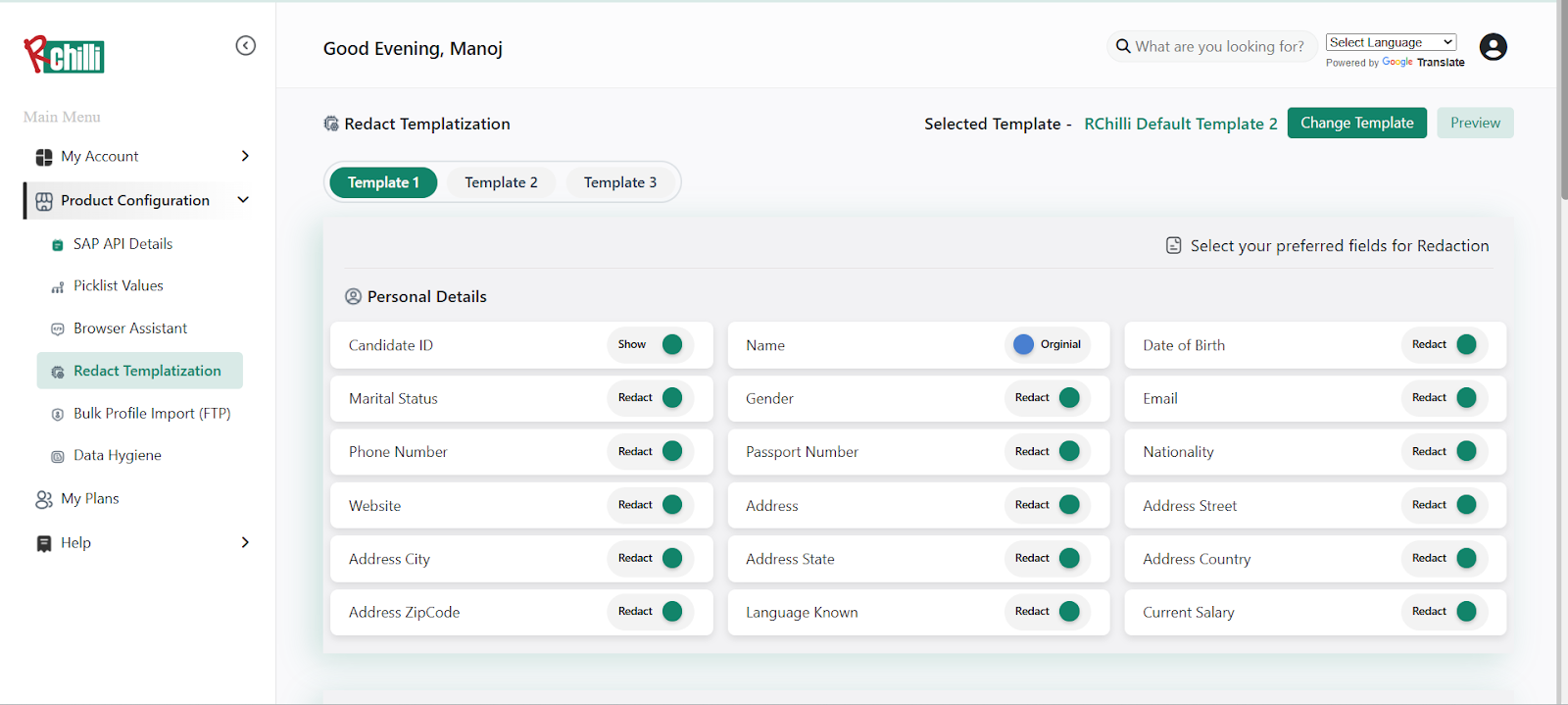
Task: Click the Change Template button
Action: coord(1356,123)
